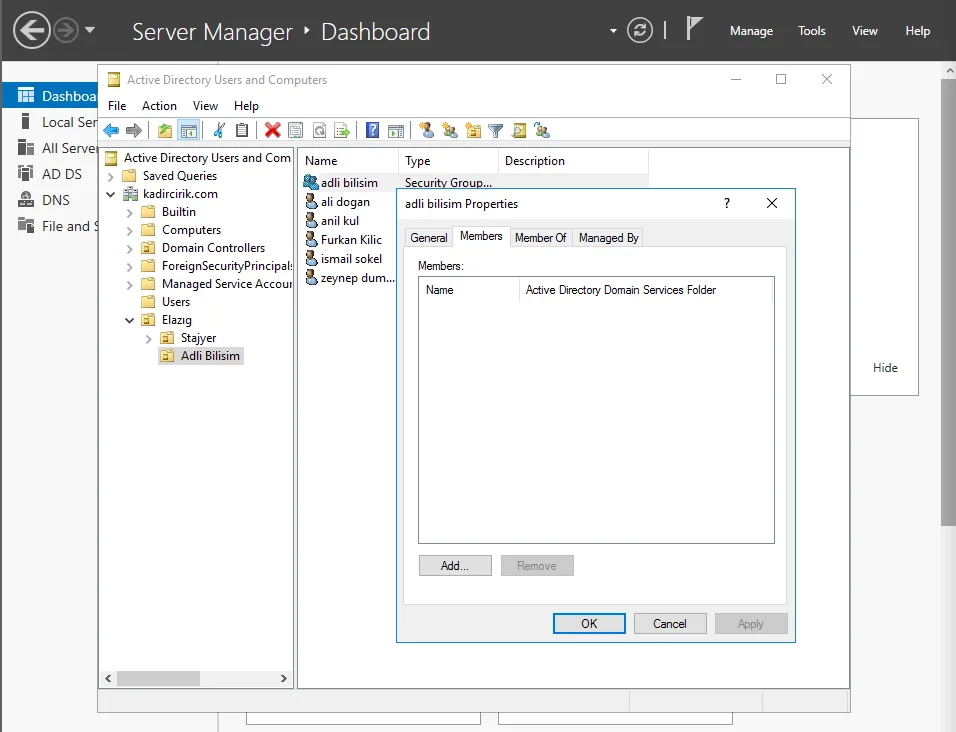This screenshot has height=732, width=956.
Task: Open Server Manager notifications flag
Action: (x=694, y=29)
